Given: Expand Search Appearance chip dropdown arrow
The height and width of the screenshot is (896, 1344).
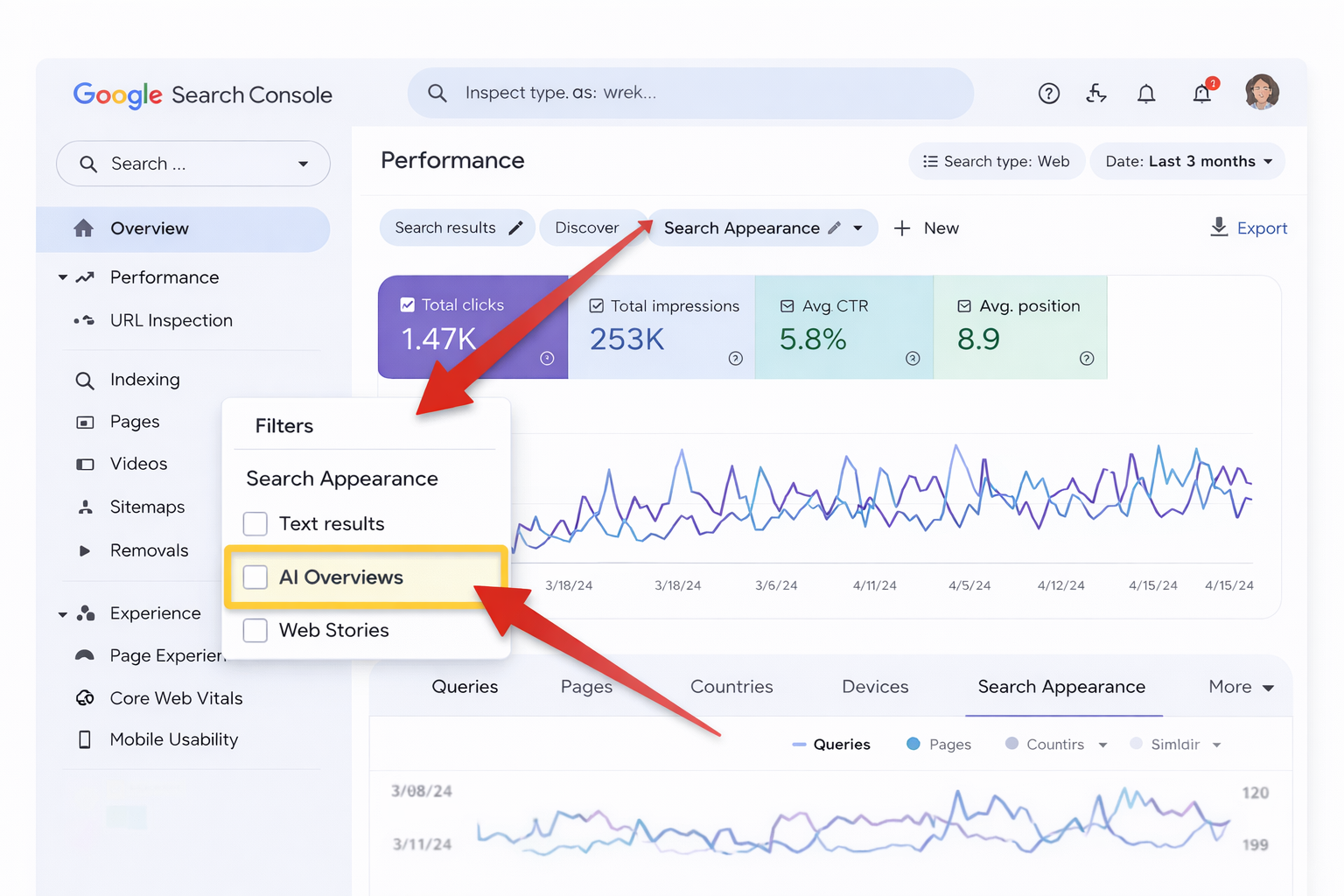Looking at the screenshot, I should (858, 228).
